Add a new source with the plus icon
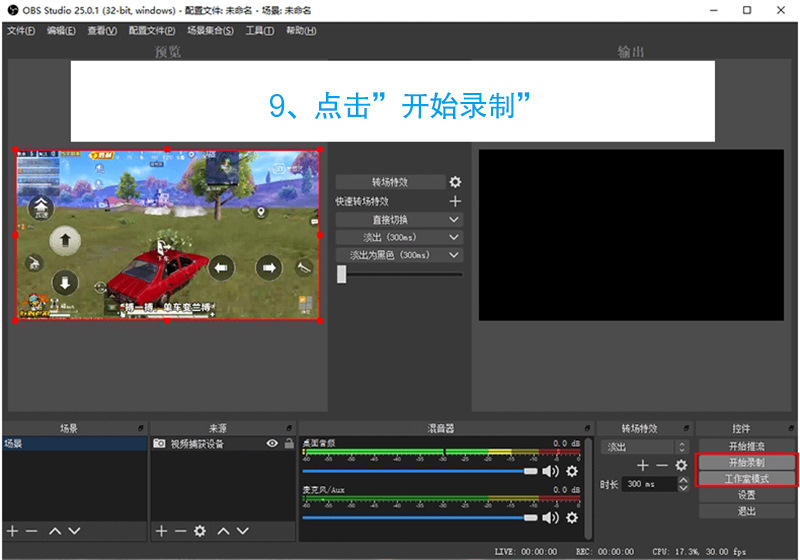The image size is (800, 560). [161, 531]
